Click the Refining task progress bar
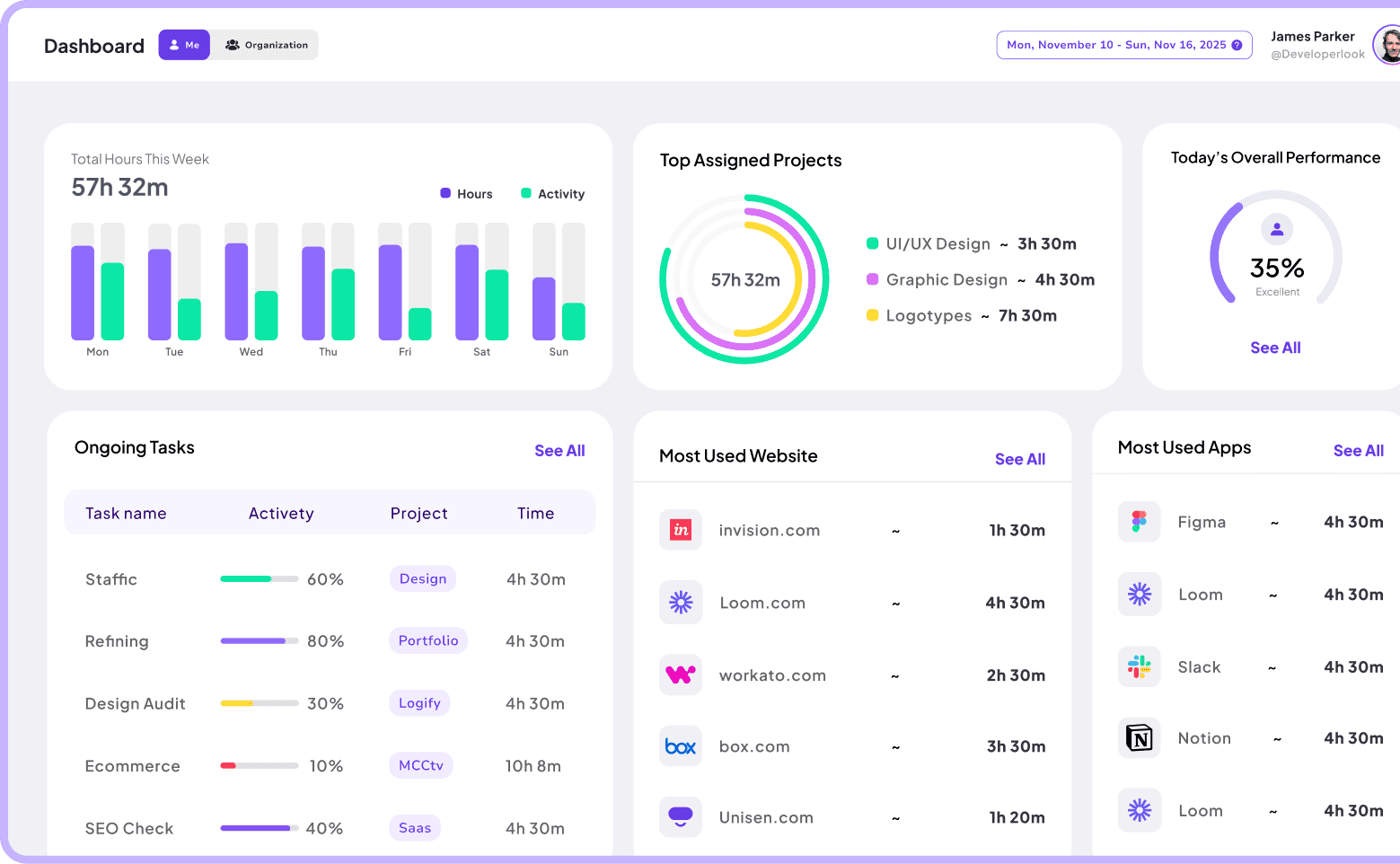Viewport: 1400px width, 864px height. click(259, 640)
